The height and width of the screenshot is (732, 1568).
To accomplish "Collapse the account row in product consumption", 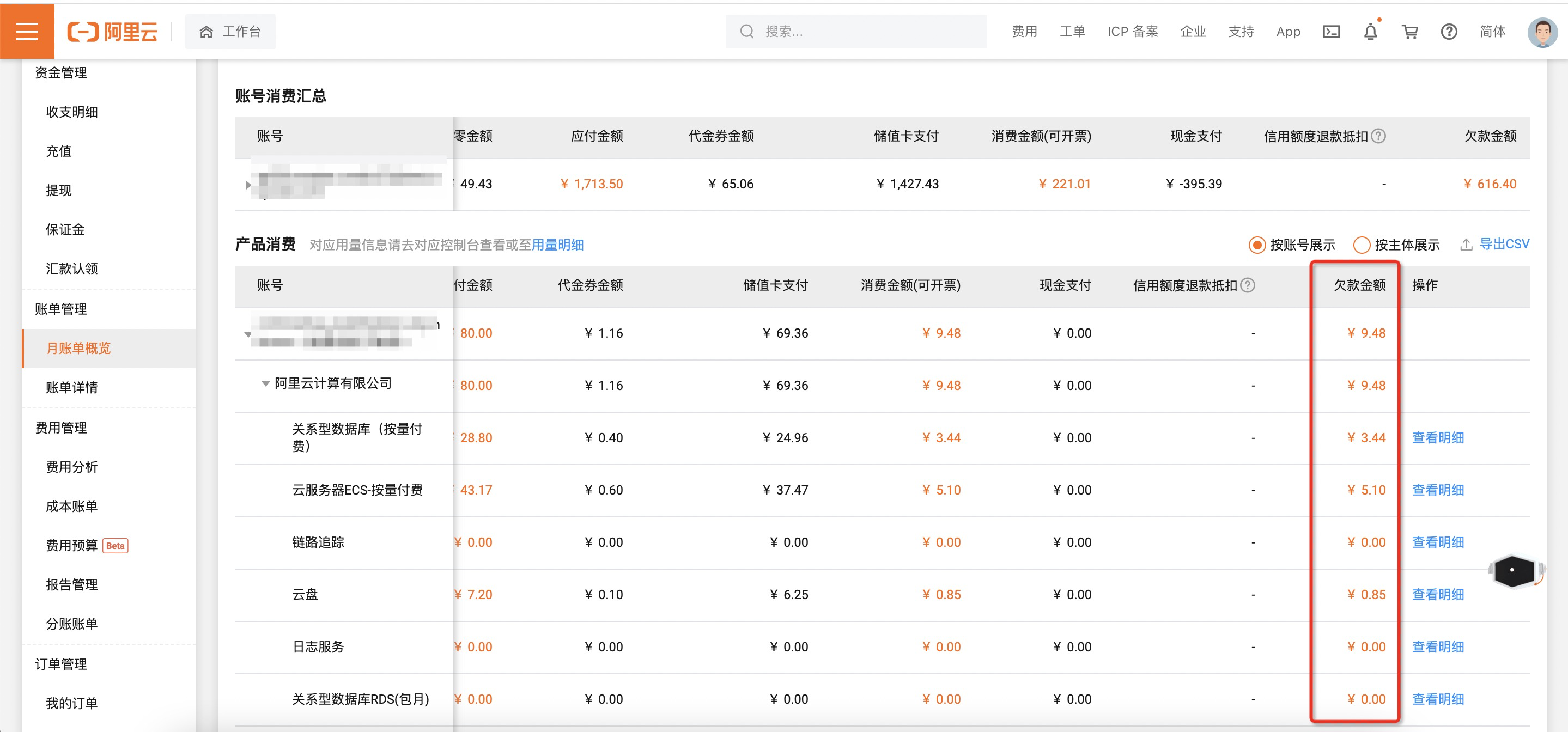I will coord(247,334).
